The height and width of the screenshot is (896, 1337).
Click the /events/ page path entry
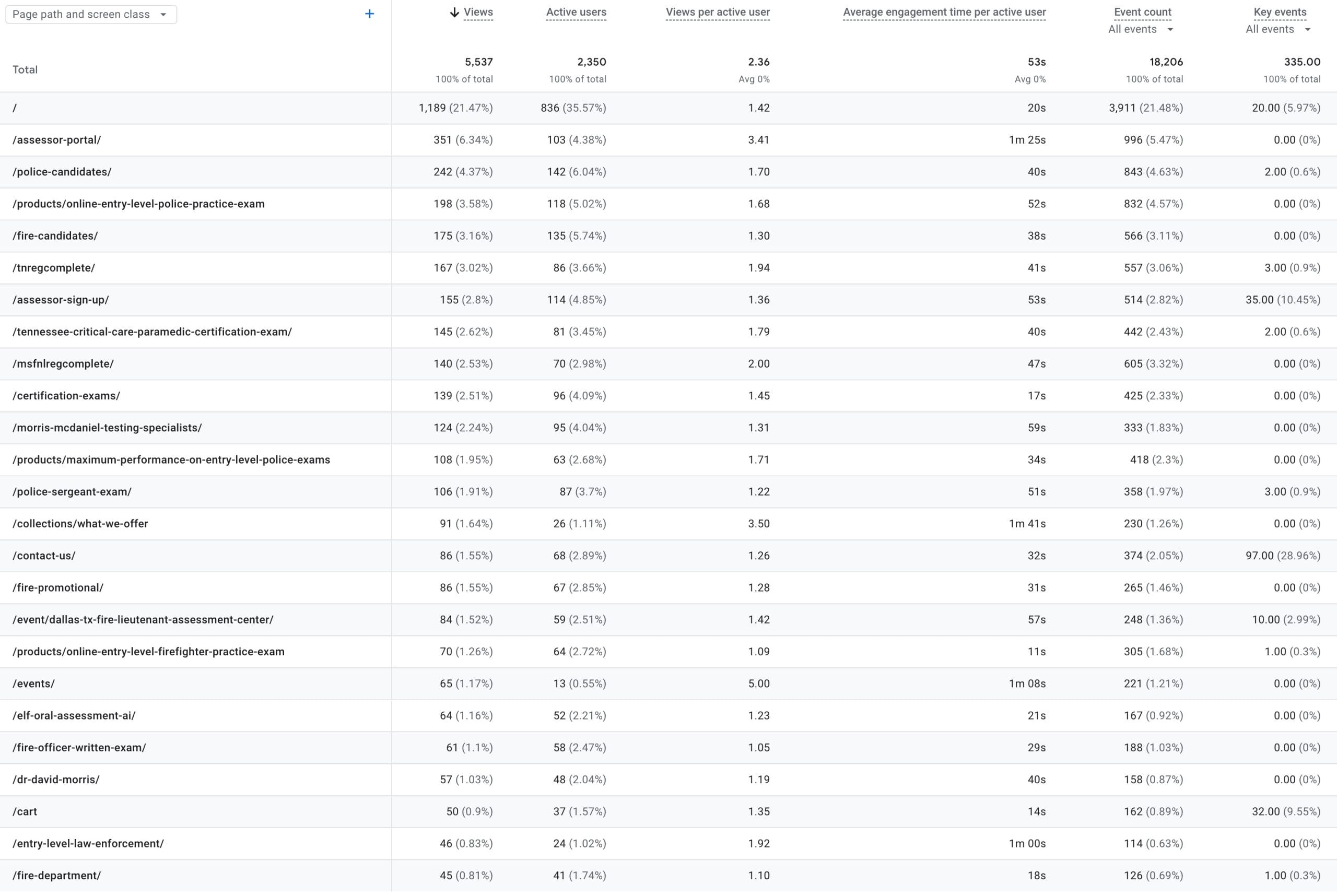click(x=34, y=684)
